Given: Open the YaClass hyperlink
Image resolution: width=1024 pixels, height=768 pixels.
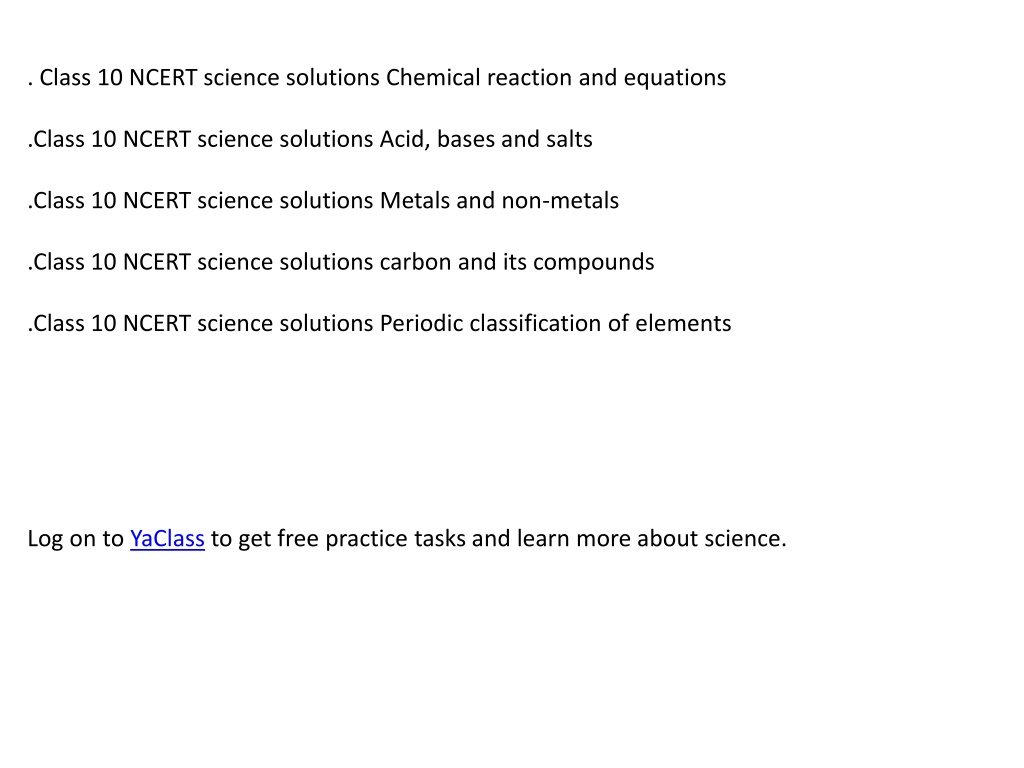Looking at the screenshot, I should (x=167, y=539).
